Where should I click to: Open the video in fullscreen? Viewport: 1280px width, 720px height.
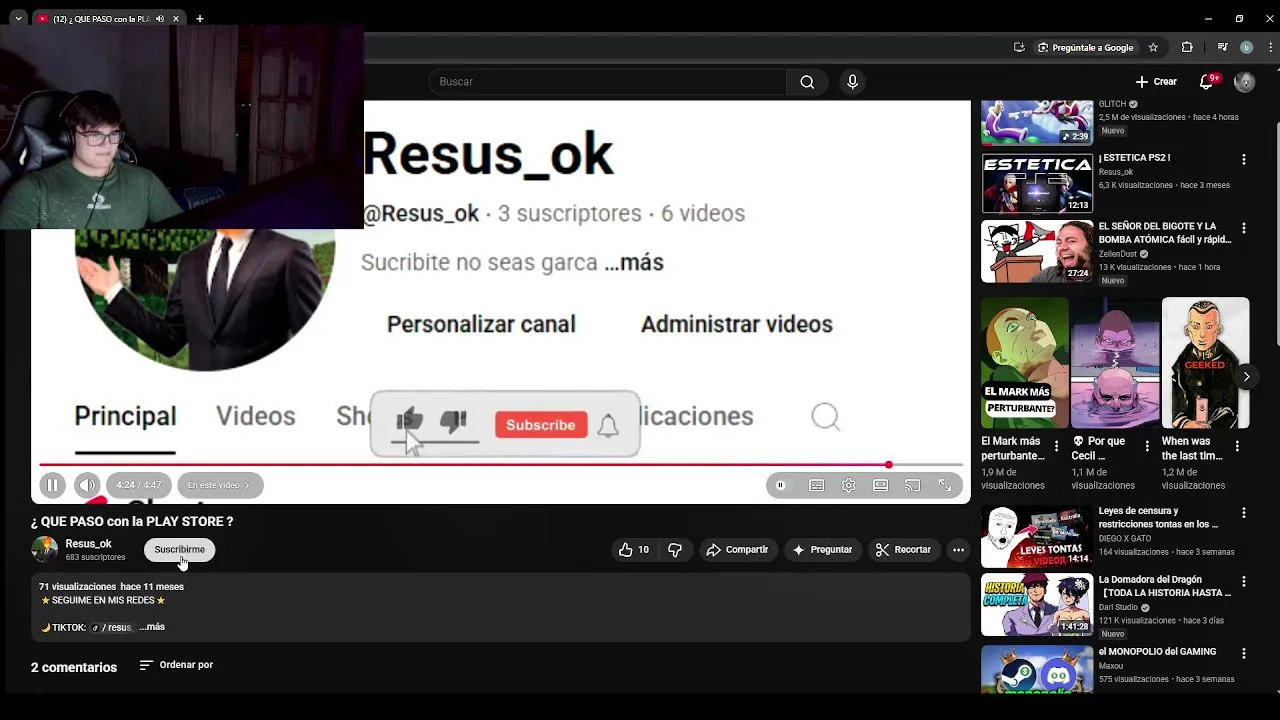944,485
